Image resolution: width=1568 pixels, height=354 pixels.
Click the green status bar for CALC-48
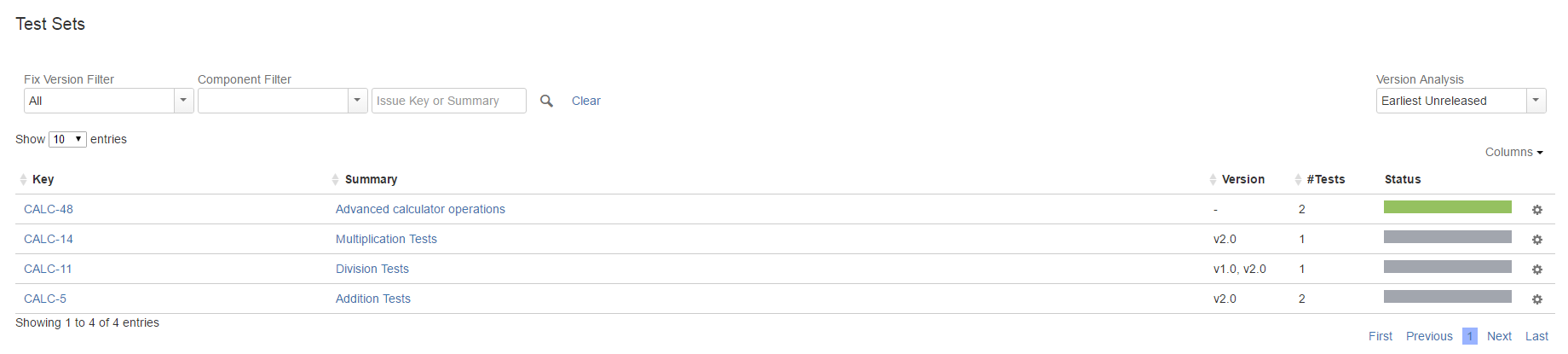[x=1447, y=207]
